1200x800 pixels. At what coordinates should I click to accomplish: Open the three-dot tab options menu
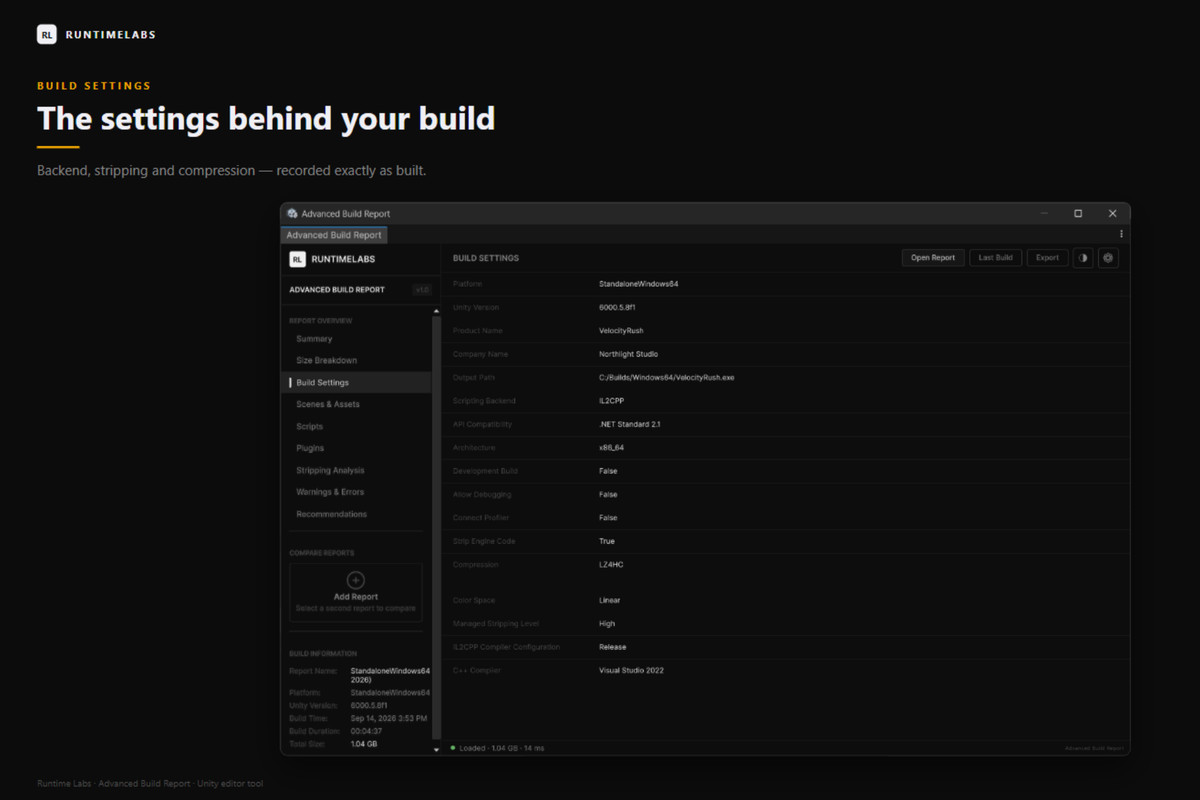[1121, 234]
